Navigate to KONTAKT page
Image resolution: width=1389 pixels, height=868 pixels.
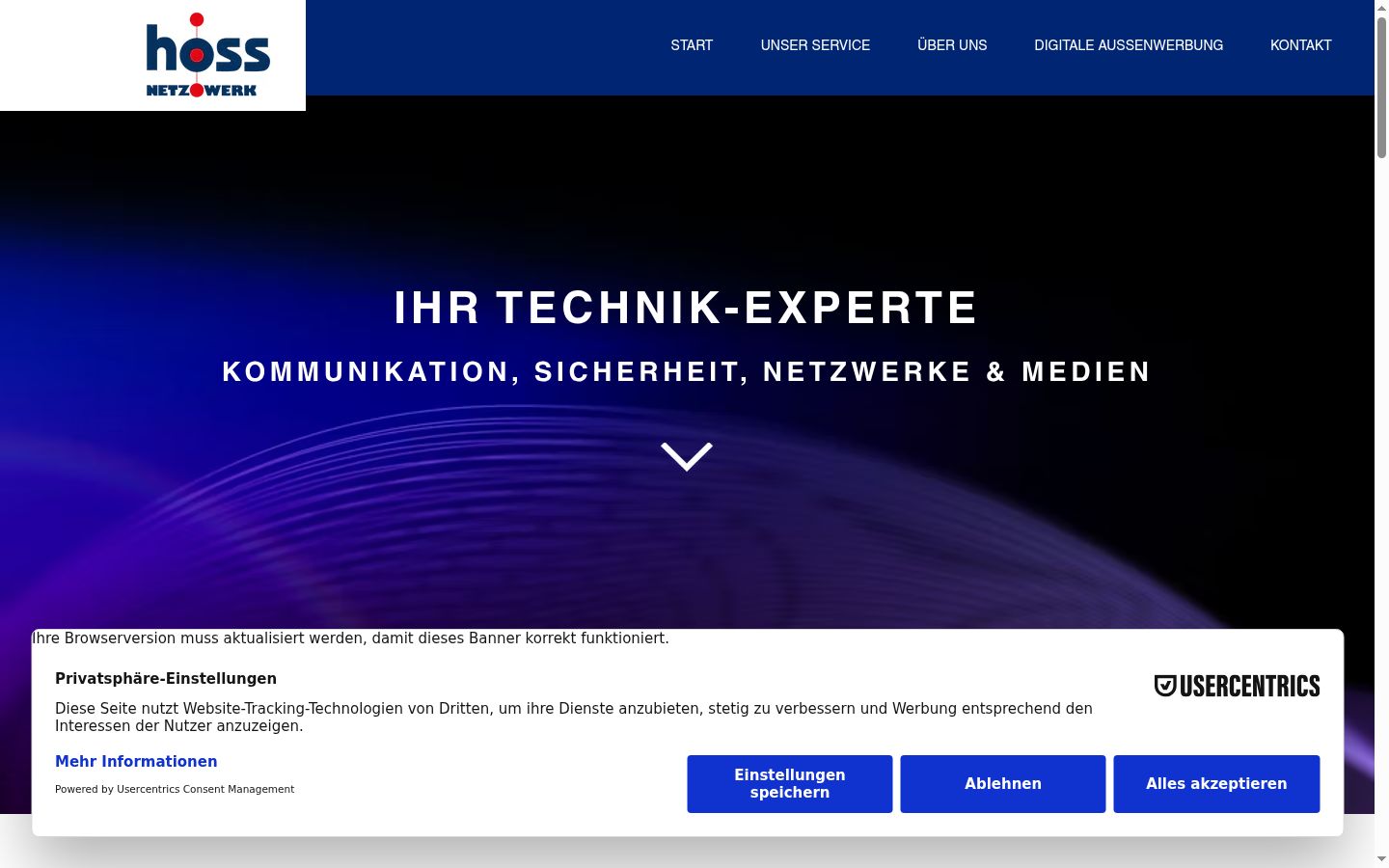coord(1300,45)
